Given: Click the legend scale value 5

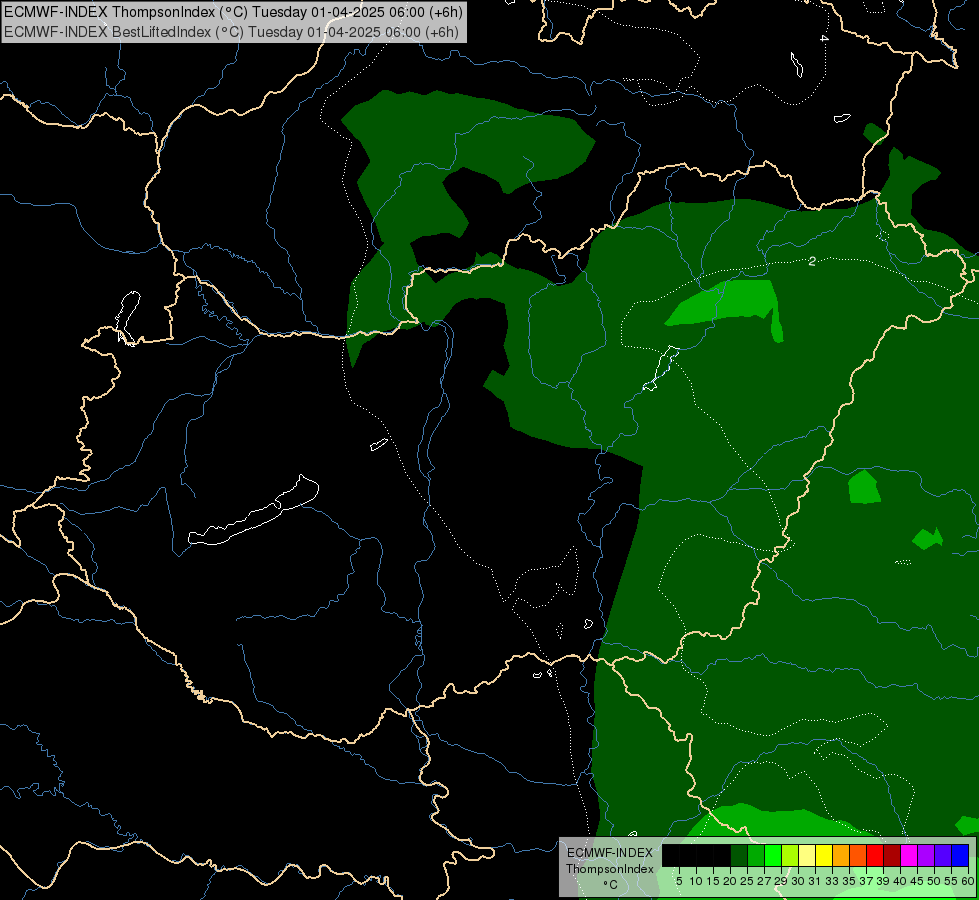Looking at the screenshot, I should 679,881.
